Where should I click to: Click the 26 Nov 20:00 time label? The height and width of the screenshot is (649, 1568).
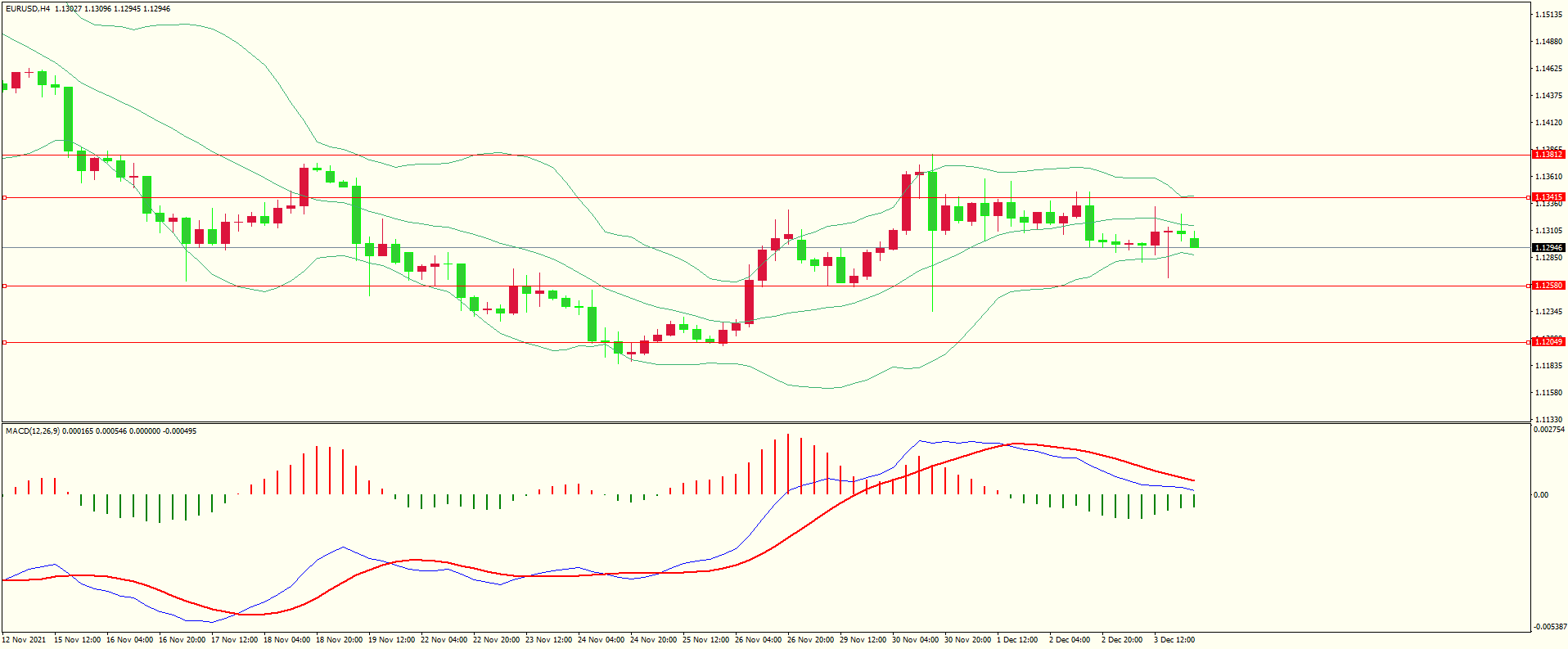point(811,640)
